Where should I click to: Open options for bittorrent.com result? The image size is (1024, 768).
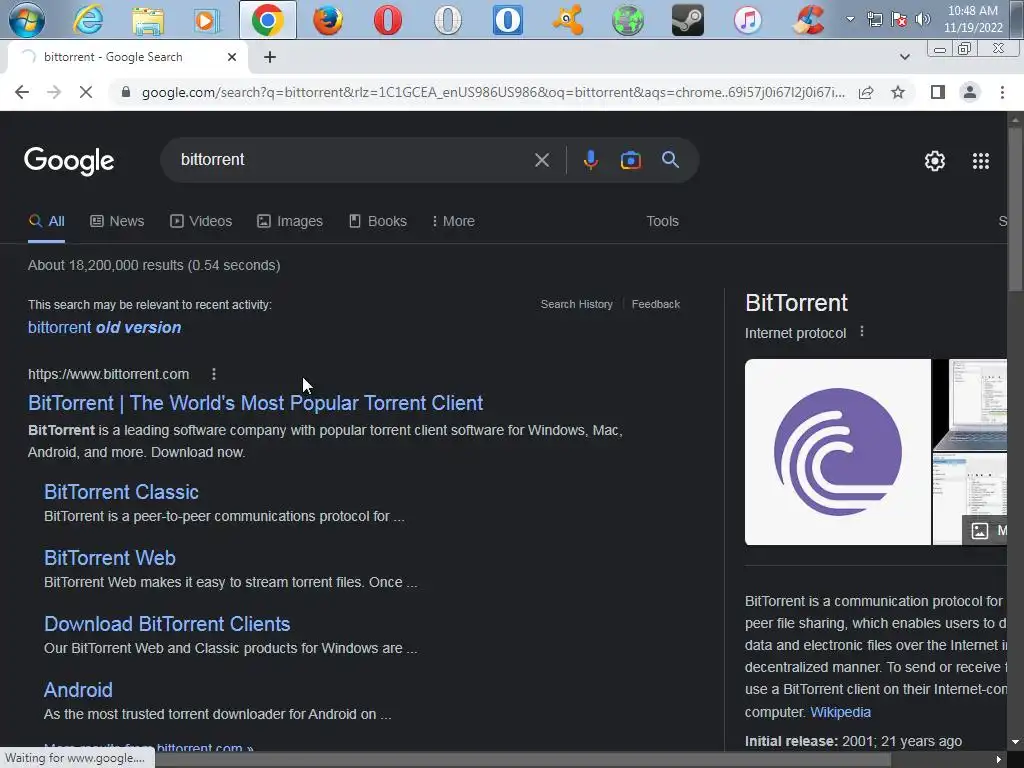click(214, 374)
